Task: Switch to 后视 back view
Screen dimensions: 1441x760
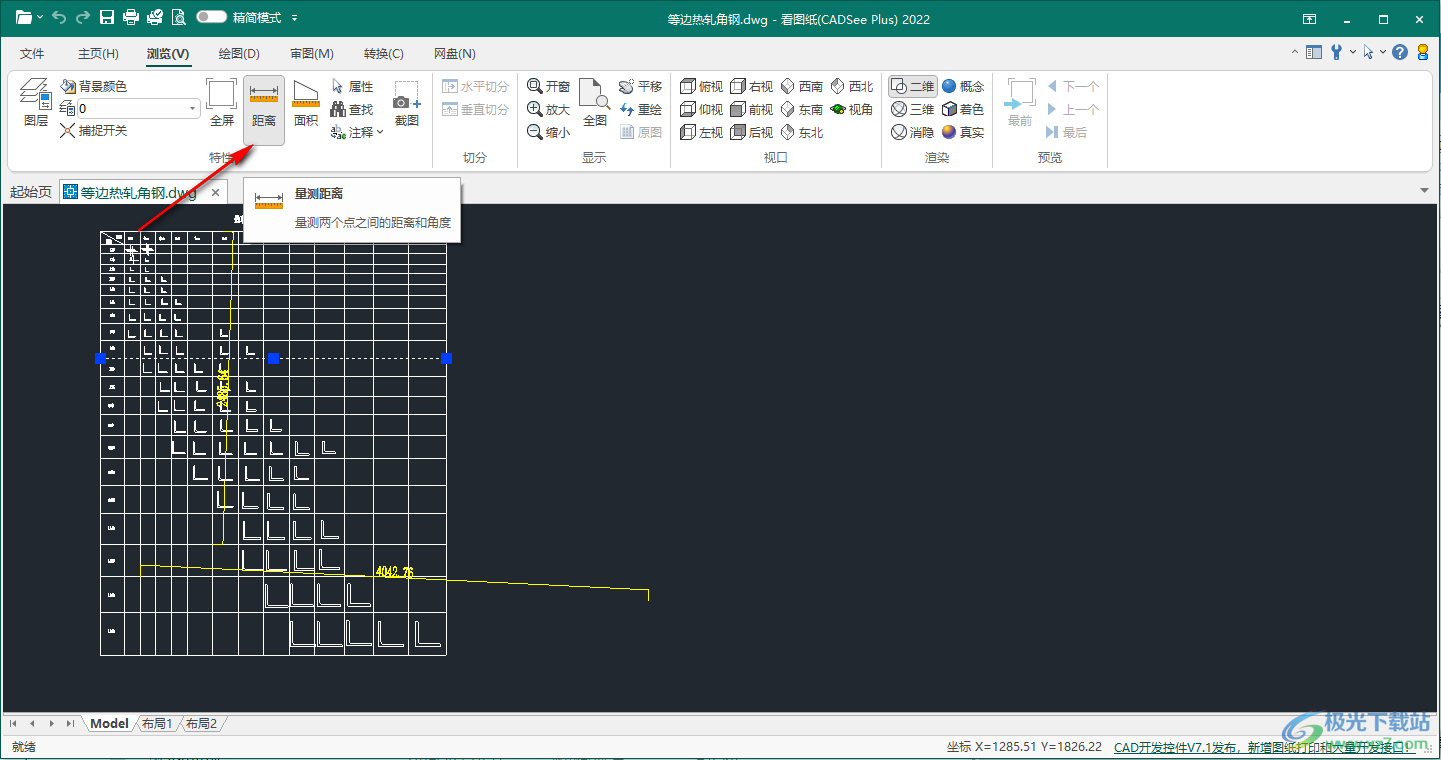Action: pyautogui.click(x=751, y=132)
